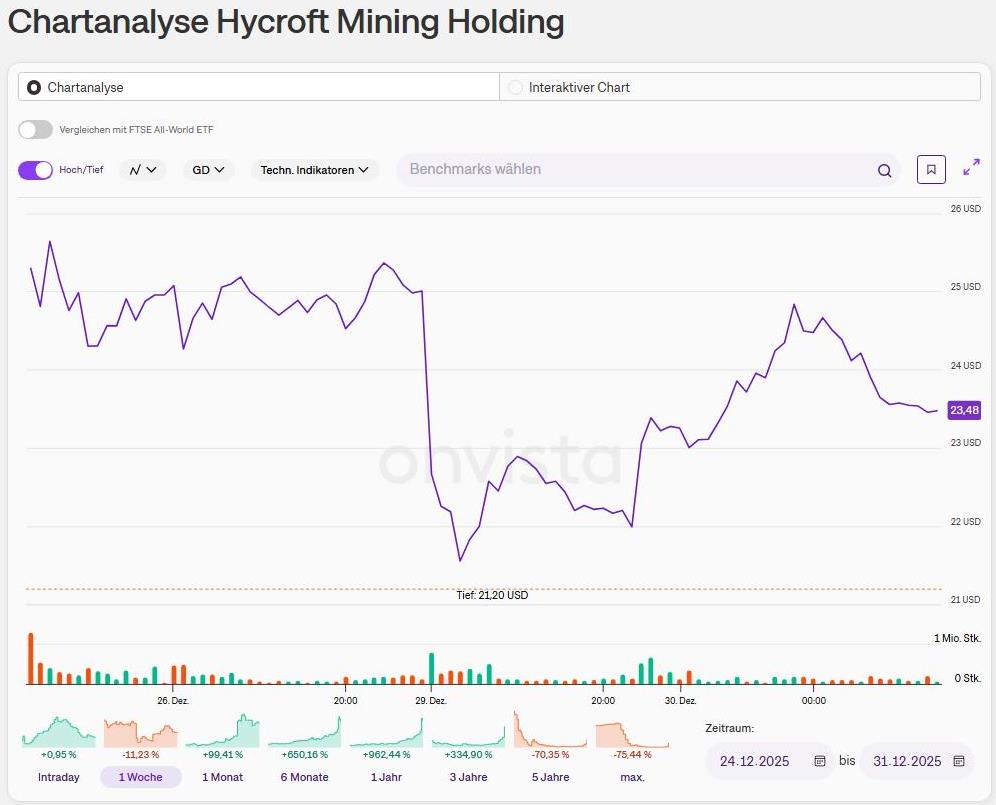Expand the GD dropdown
Viewport: 996px width, 805px height.
[x=206, y=170]
